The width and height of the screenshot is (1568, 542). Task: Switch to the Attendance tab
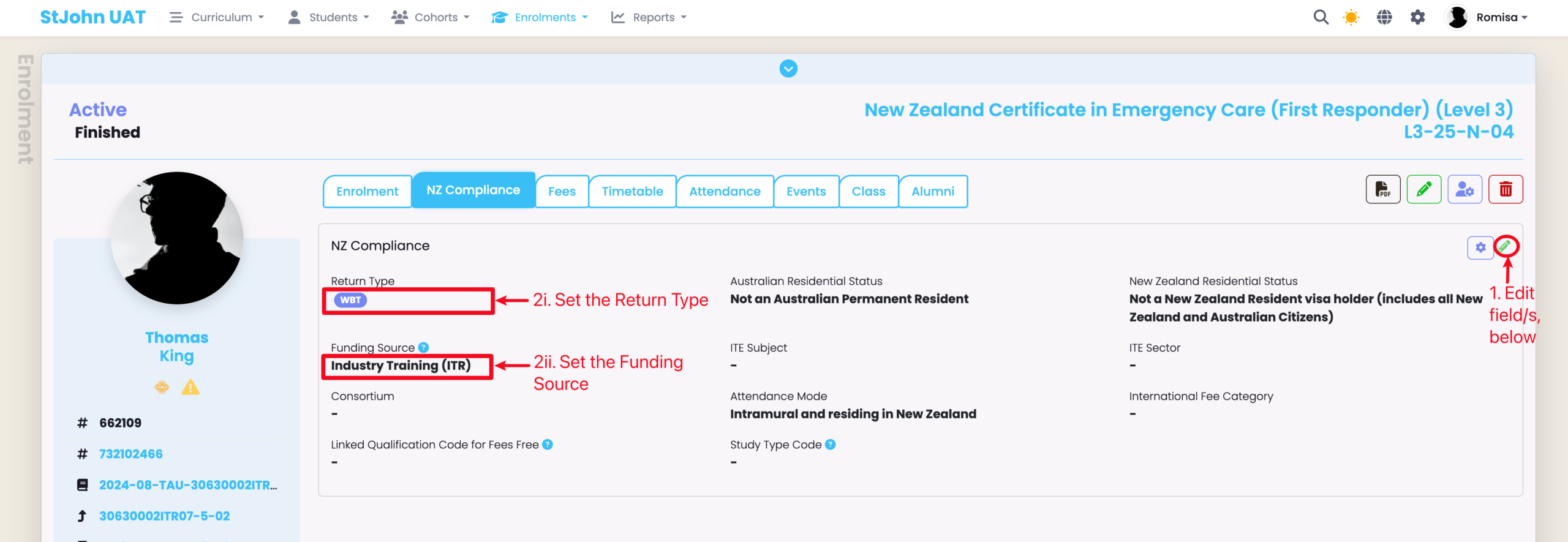click(x=725, y=191)
